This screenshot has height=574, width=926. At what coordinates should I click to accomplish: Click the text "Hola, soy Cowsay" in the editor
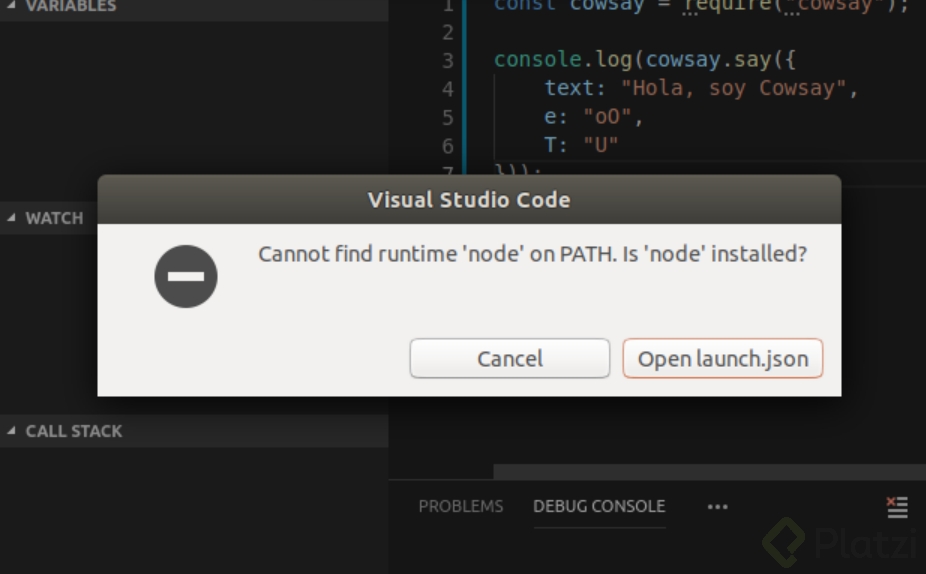(733, 88)
